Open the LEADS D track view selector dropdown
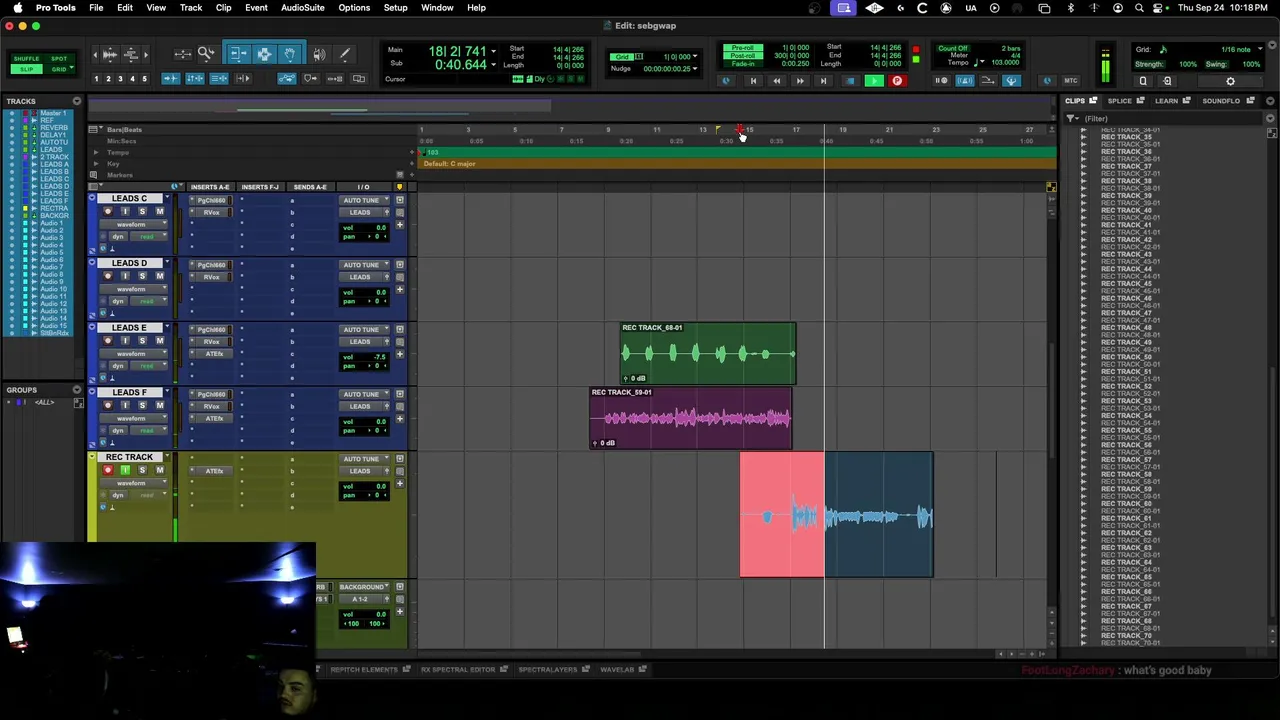The width and height of the screenshot is (1280, 720). click(x=131, y=289)
